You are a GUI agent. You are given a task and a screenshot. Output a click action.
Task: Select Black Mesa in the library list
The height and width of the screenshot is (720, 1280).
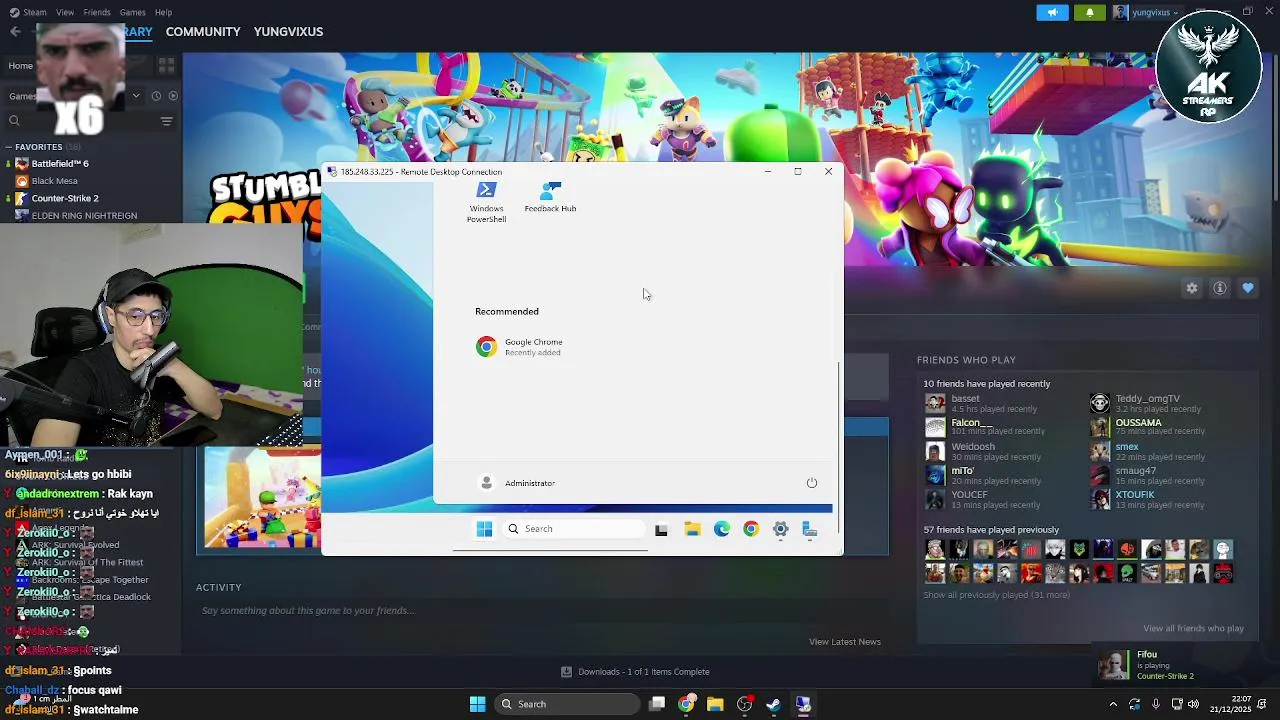point(54,181)
